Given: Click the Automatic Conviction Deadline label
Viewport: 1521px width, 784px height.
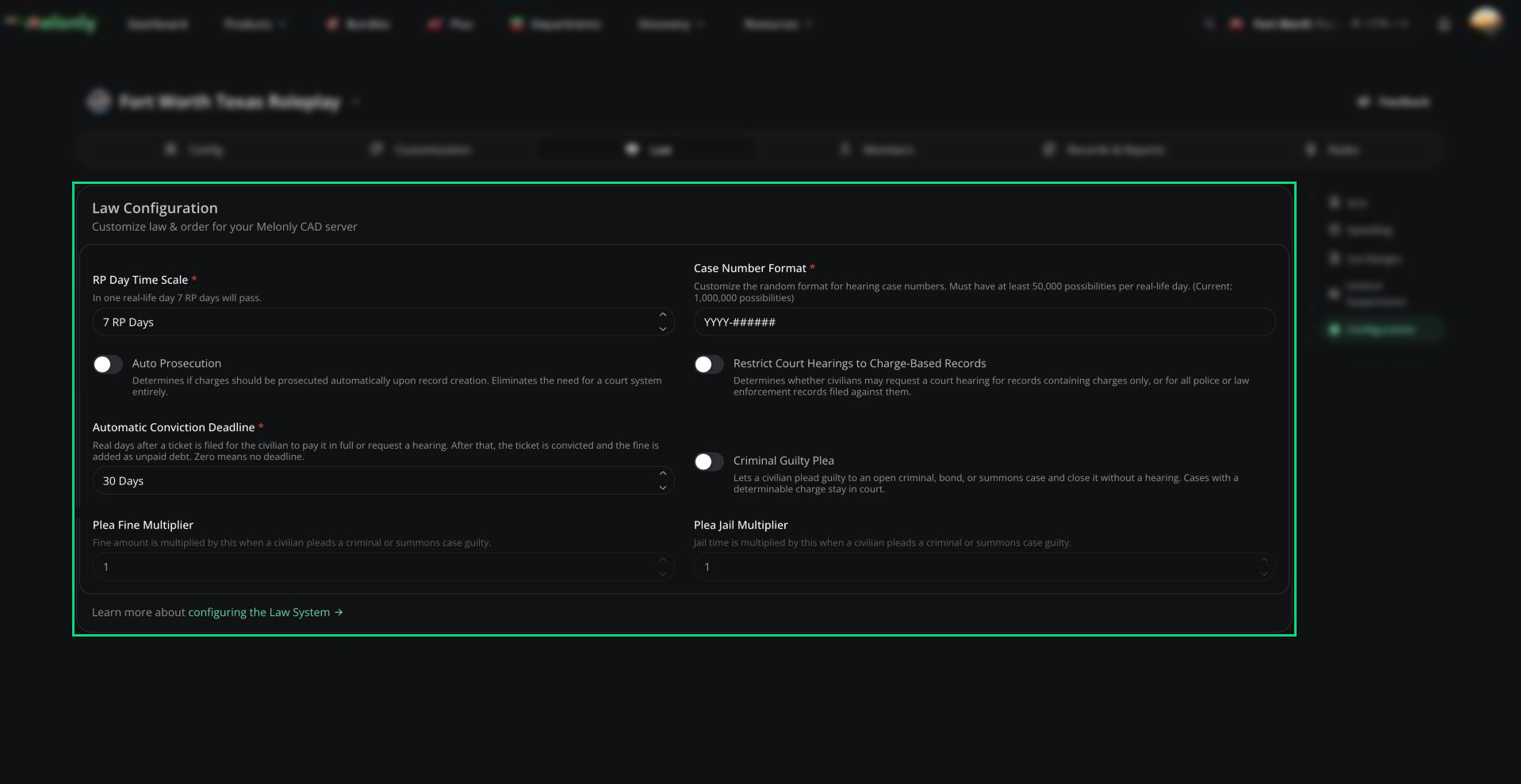Looking at the screenshot, I should pyautogui.click(x=174, y=427).
